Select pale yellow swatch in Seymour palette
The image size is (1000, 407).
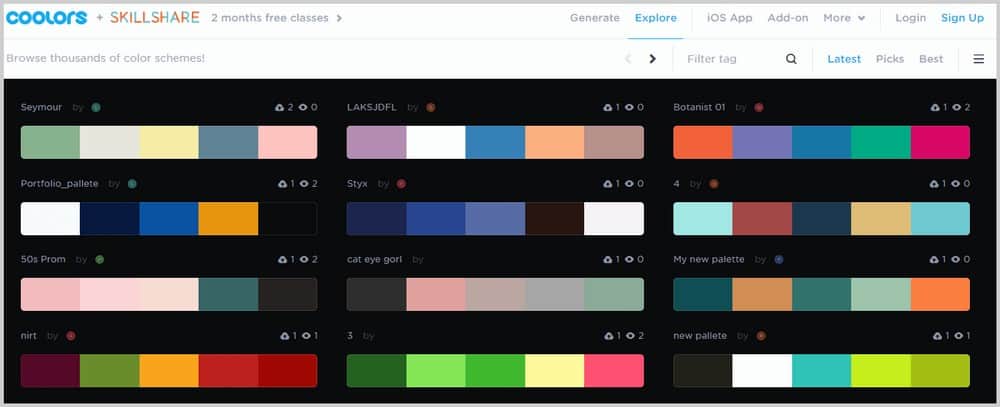pyautogui.click(x=169, y=142)
